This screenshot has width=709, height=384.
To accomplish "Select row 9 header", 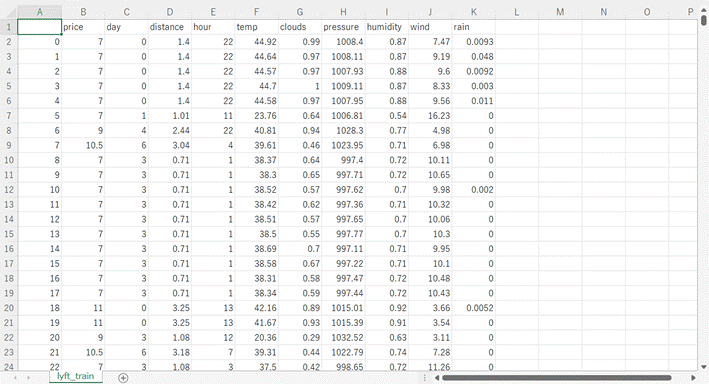I will tap(9, 145).
